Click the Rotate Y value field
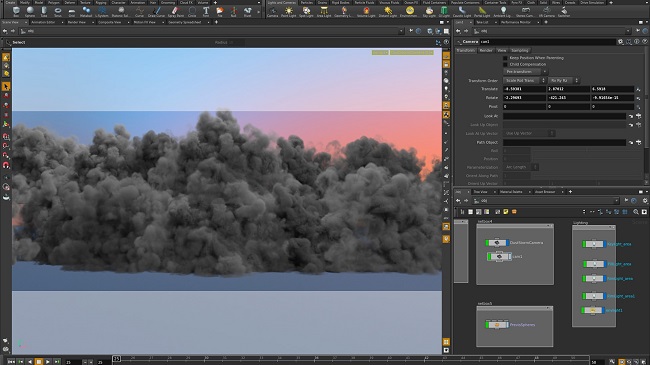The image size is (650, 365). (x=568, y=98)
